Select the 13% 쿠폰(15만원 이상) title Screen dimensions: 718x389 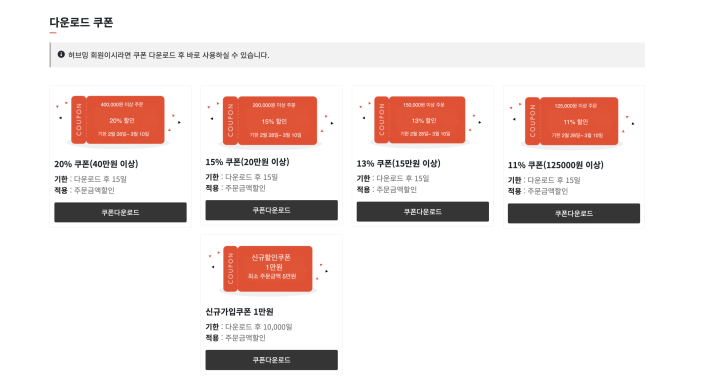398,163
